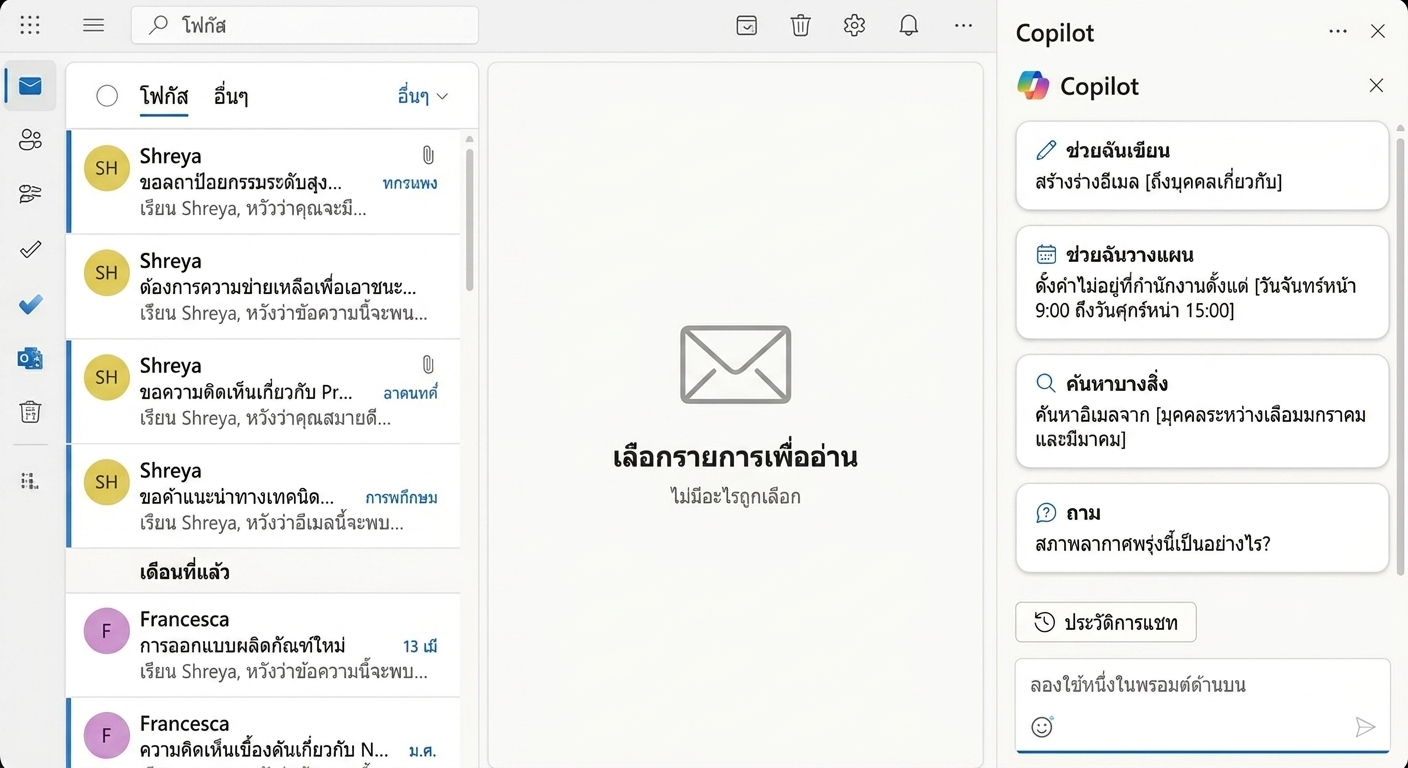Open more apps icon in sidebar
The width and height of the screenshot is (1408, 768).
[x=30, y=481]
